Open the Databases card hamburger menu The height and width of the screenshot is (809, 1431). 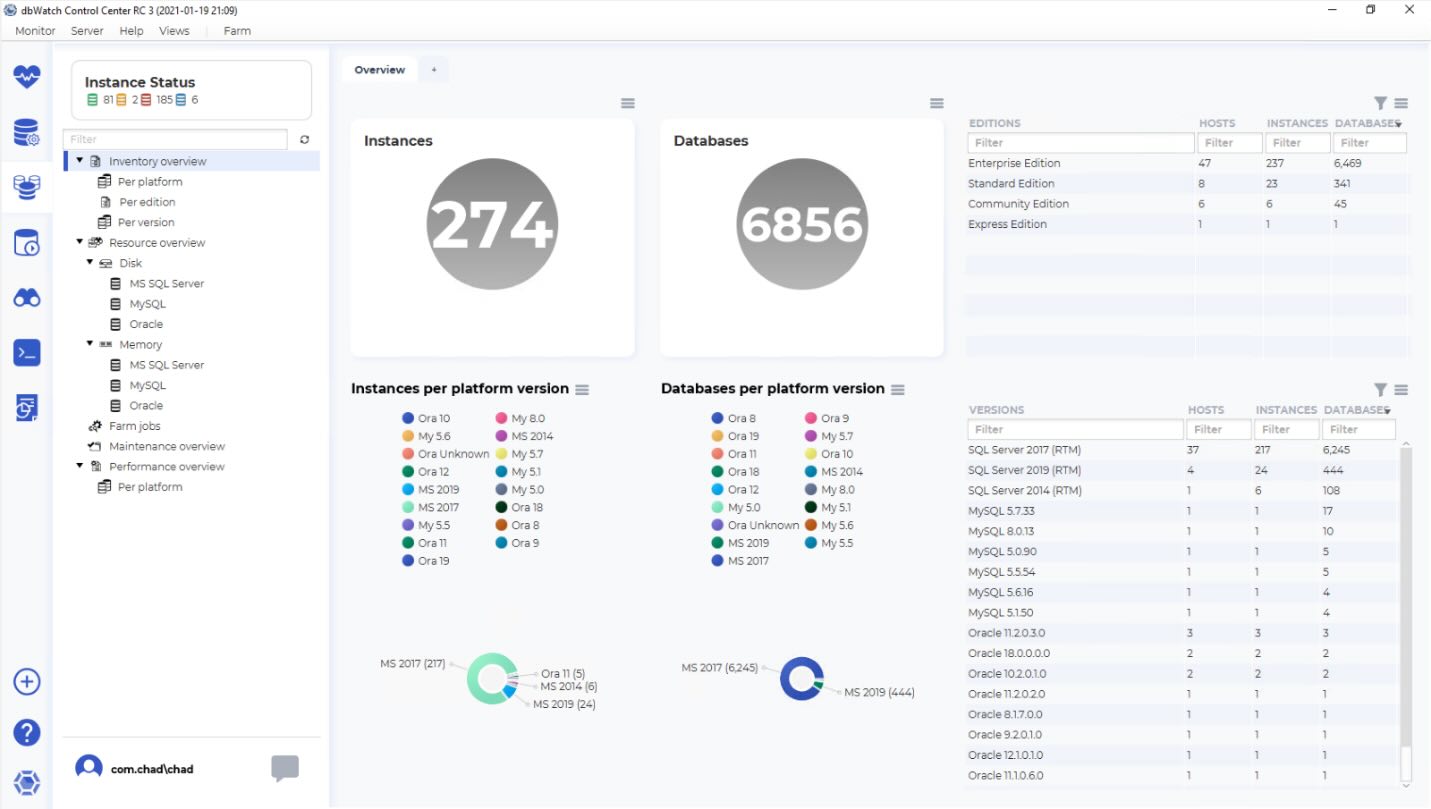tap(937, 103)
